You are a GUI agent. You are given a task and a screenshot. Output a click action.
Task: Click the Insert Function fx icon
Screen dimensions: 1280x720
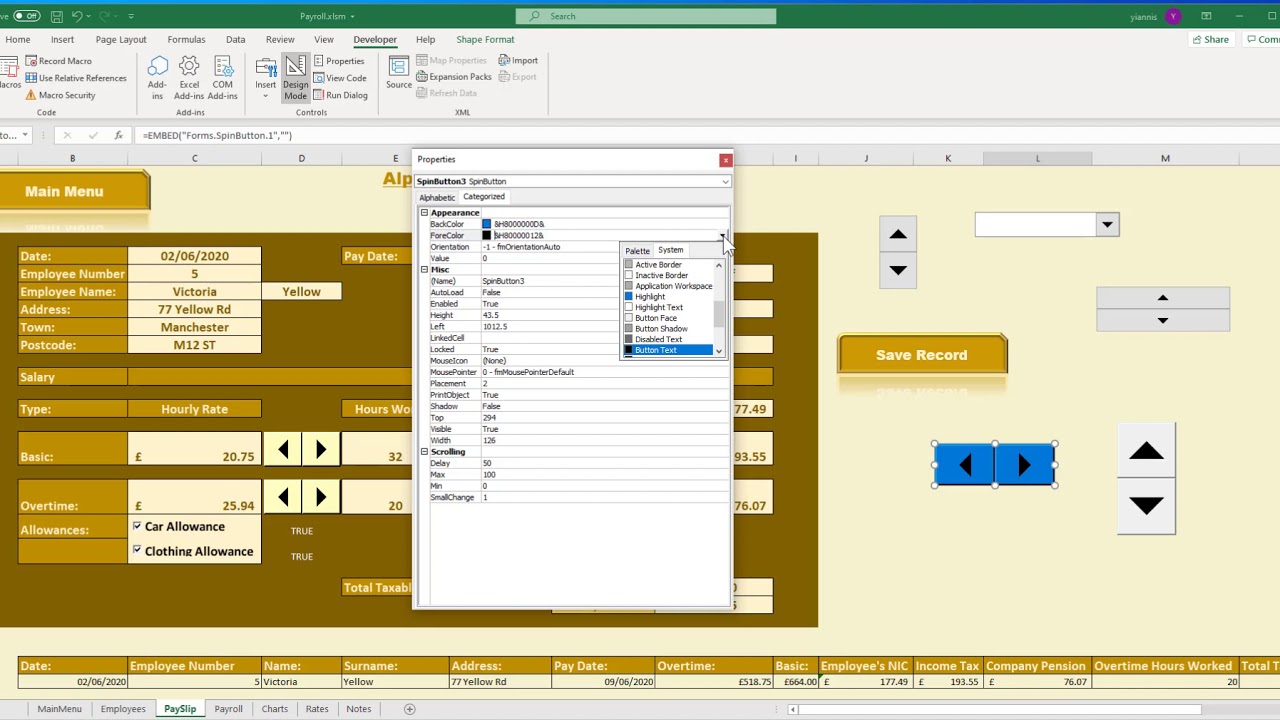[x=118, y=135]
